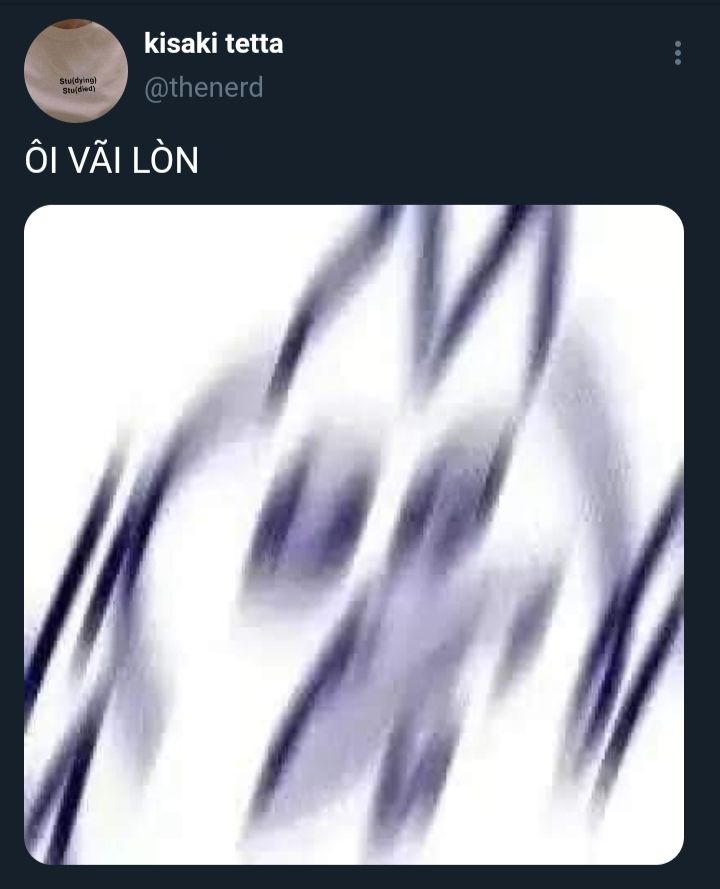Open the blurry purple attached image
Viewport: 720px width, 889px height.
354,535
